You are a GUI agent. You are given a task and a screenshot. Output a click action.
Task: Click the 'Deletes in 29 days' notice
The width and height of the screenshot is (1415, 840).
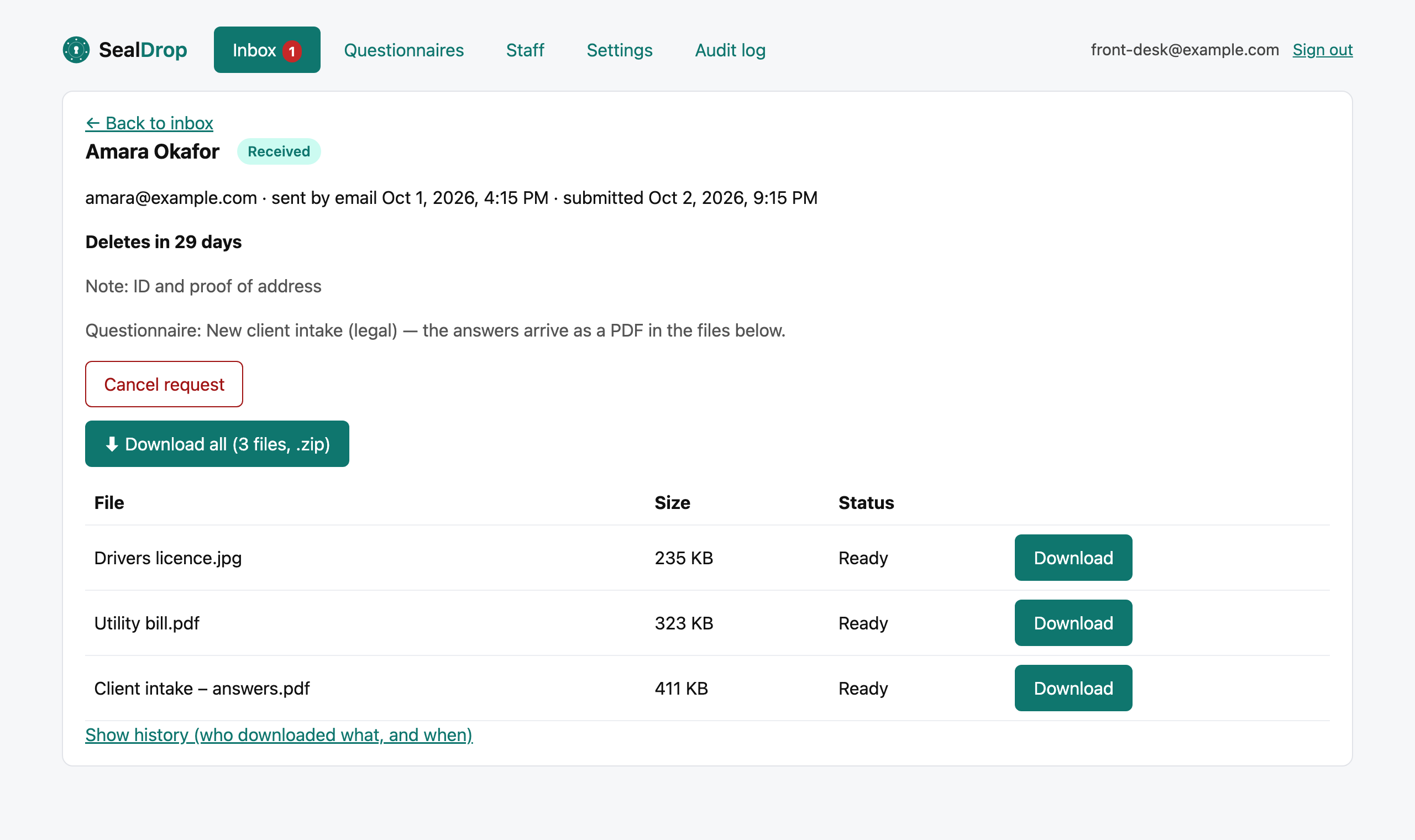[x=163, y=242]
